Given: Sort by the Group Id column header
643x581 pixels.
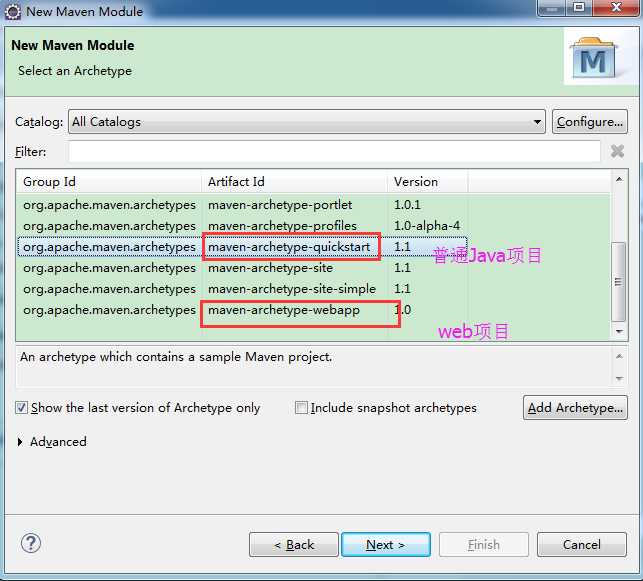Looking at the screenshot, I should tap(109, 182).
